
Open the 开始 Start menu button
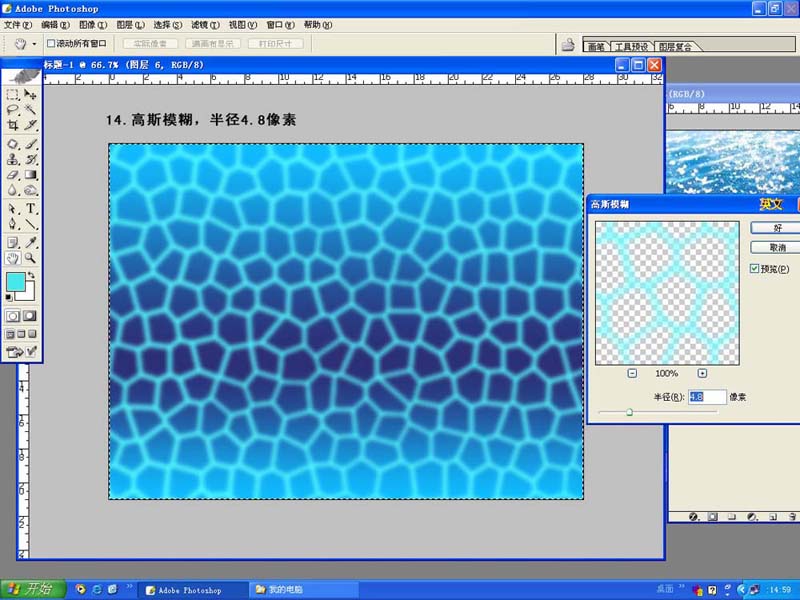pos(33,589)
